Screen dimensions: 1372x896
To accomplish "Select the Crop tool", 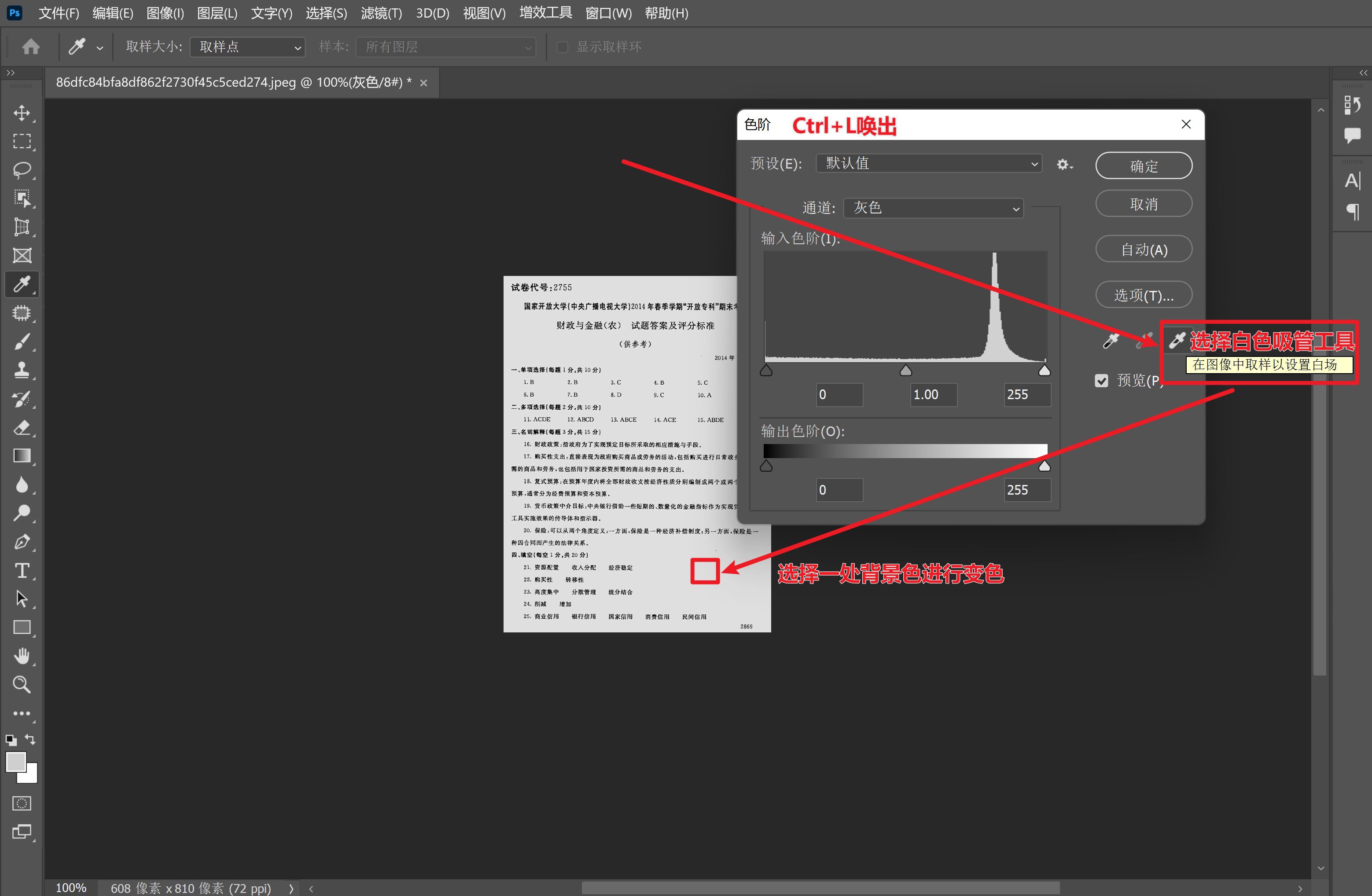I will 22,227.
